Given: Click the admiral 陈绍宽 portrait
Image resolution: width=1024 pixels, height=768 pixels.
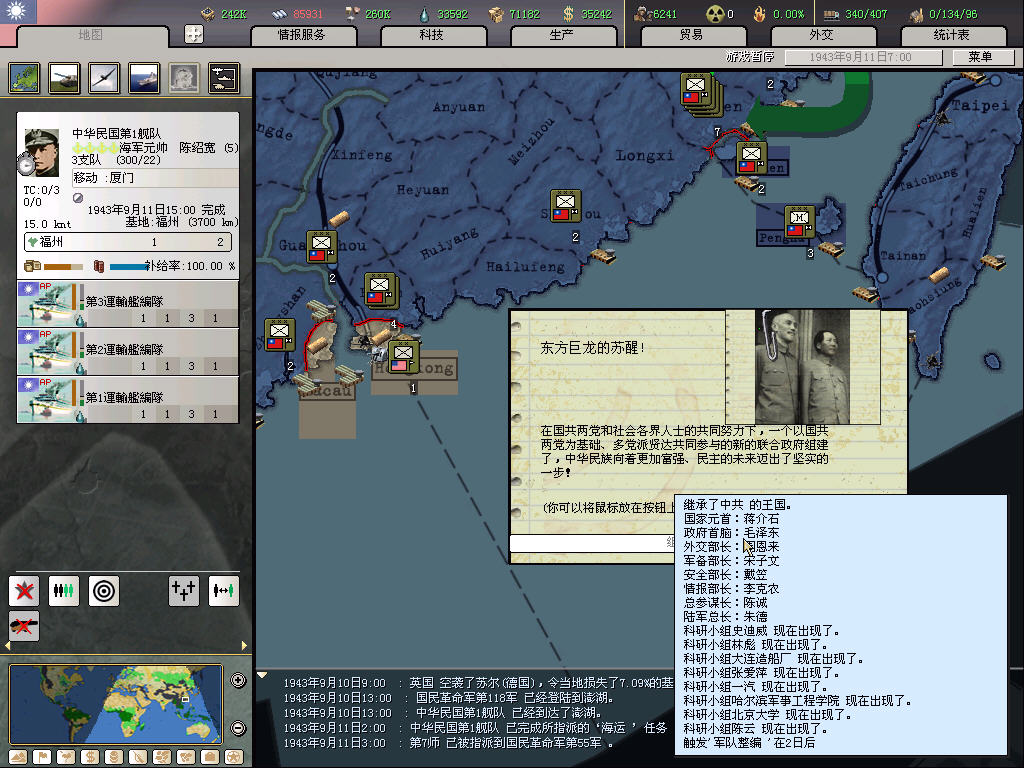Looking at the screenshot, I should click(42, 152).
